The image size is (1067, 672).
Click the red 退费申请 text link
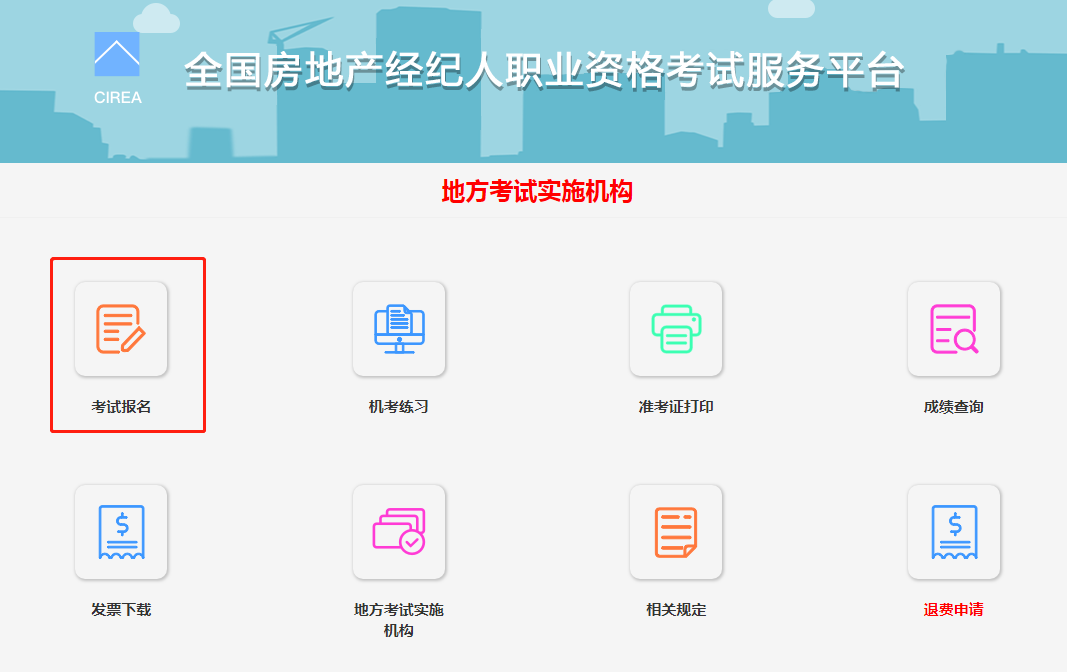click(954, 609)
